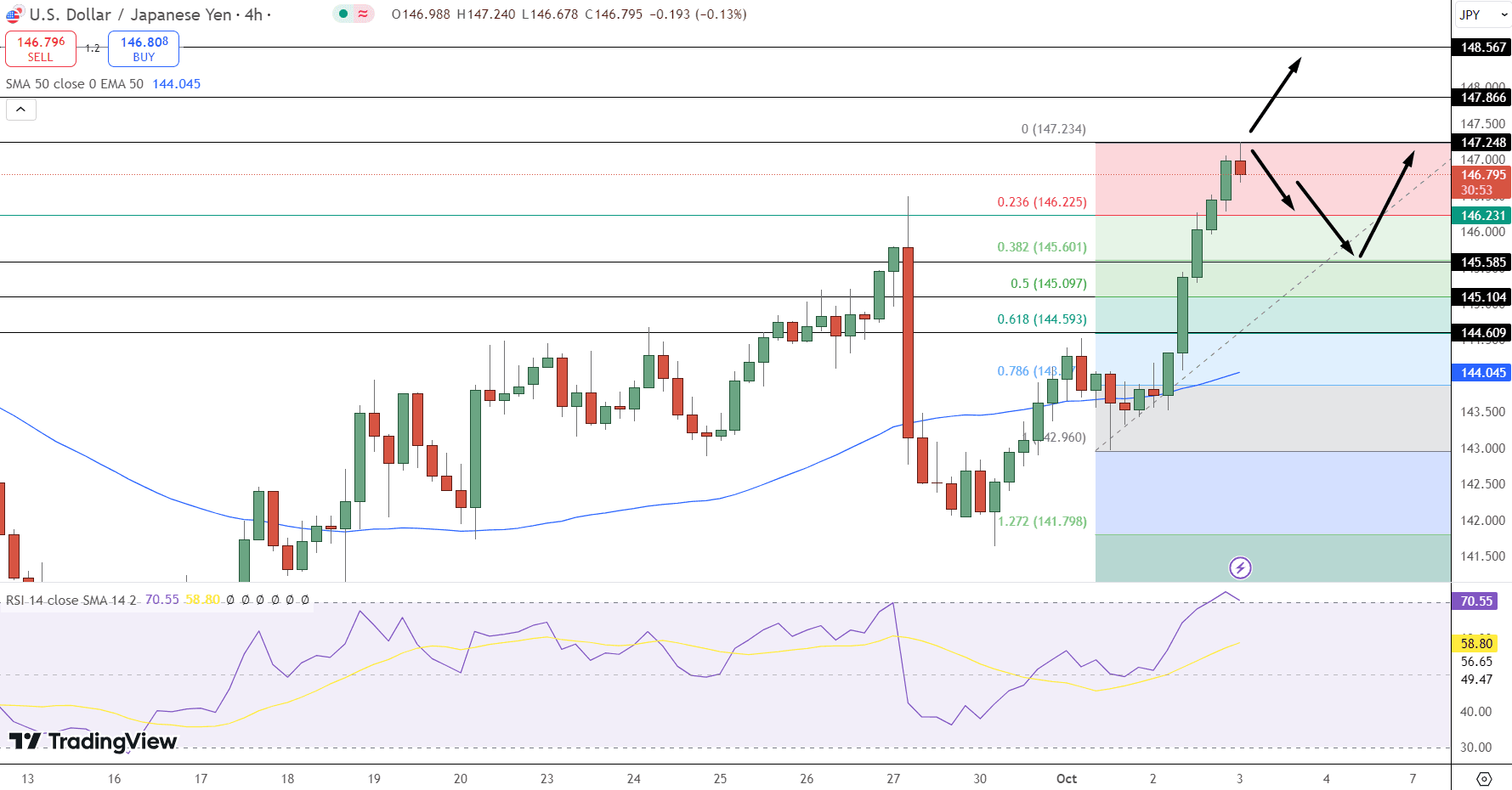Click date 19 on the time axis

[x=374, y=779]
